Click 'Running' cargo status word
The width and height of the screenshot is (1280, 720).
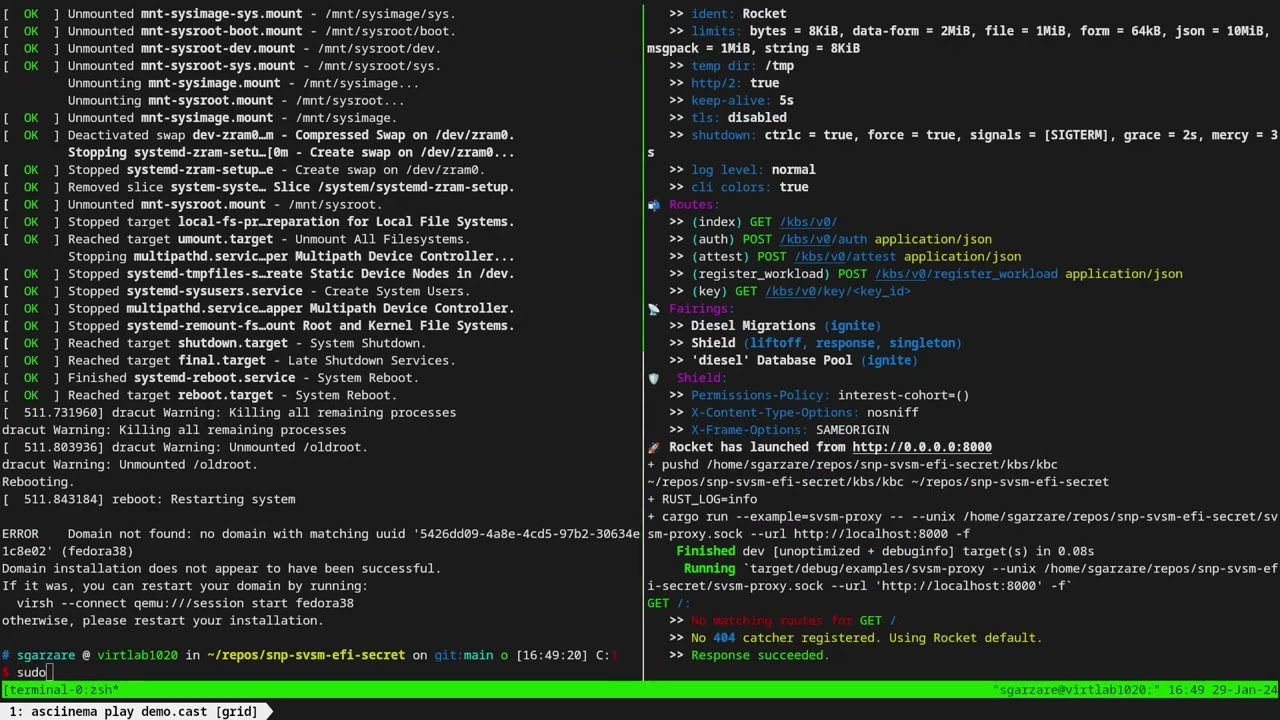(709, 569)
